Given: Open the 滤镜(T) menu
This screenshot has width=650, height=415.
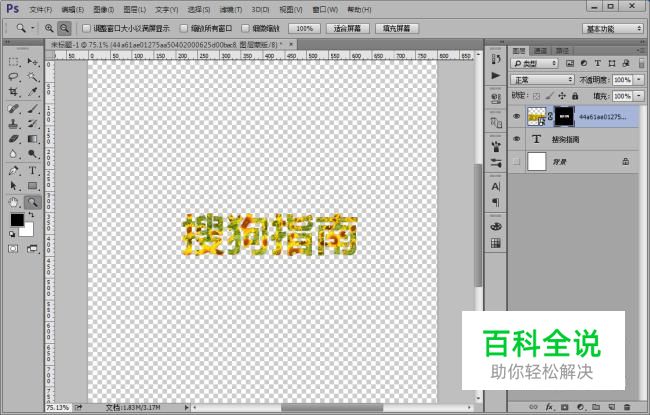Looking at the screenshot, I should [231, 9].
